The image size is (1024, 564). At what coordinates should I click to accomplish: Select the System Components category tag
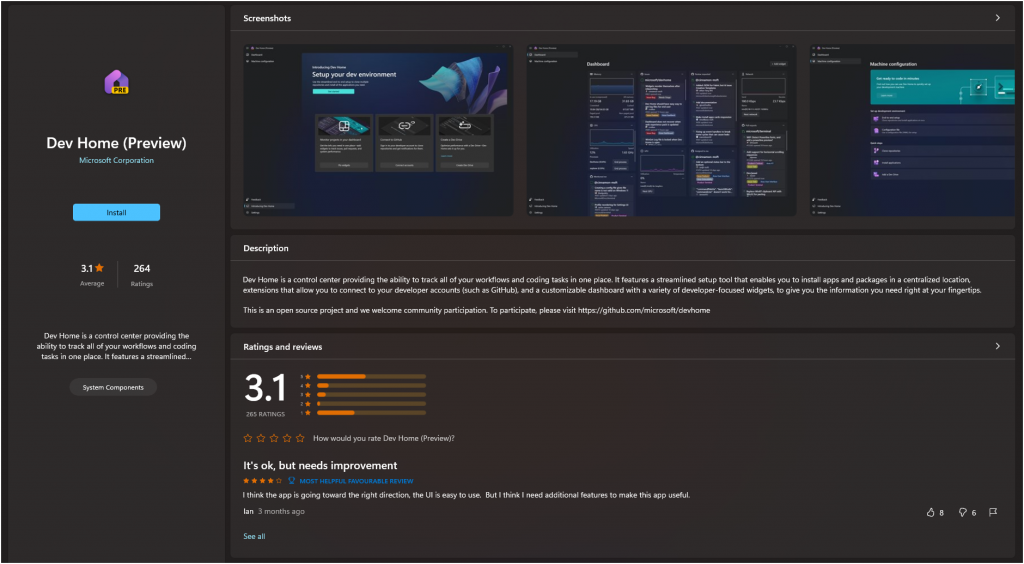113,387
